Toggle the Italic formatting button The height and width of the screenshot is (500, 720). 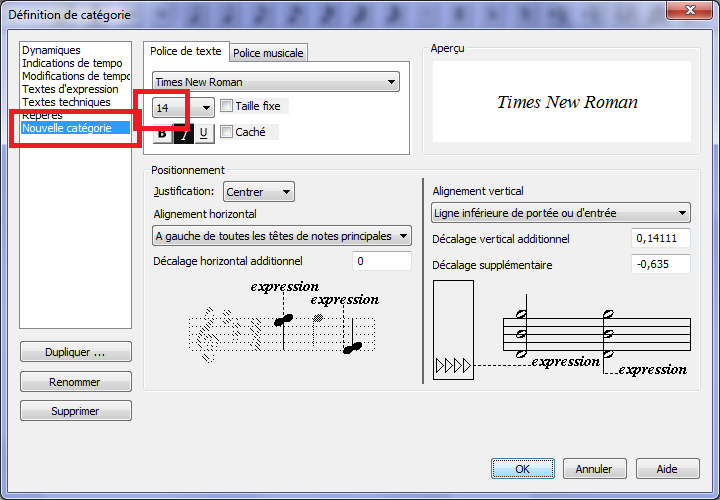182,133
